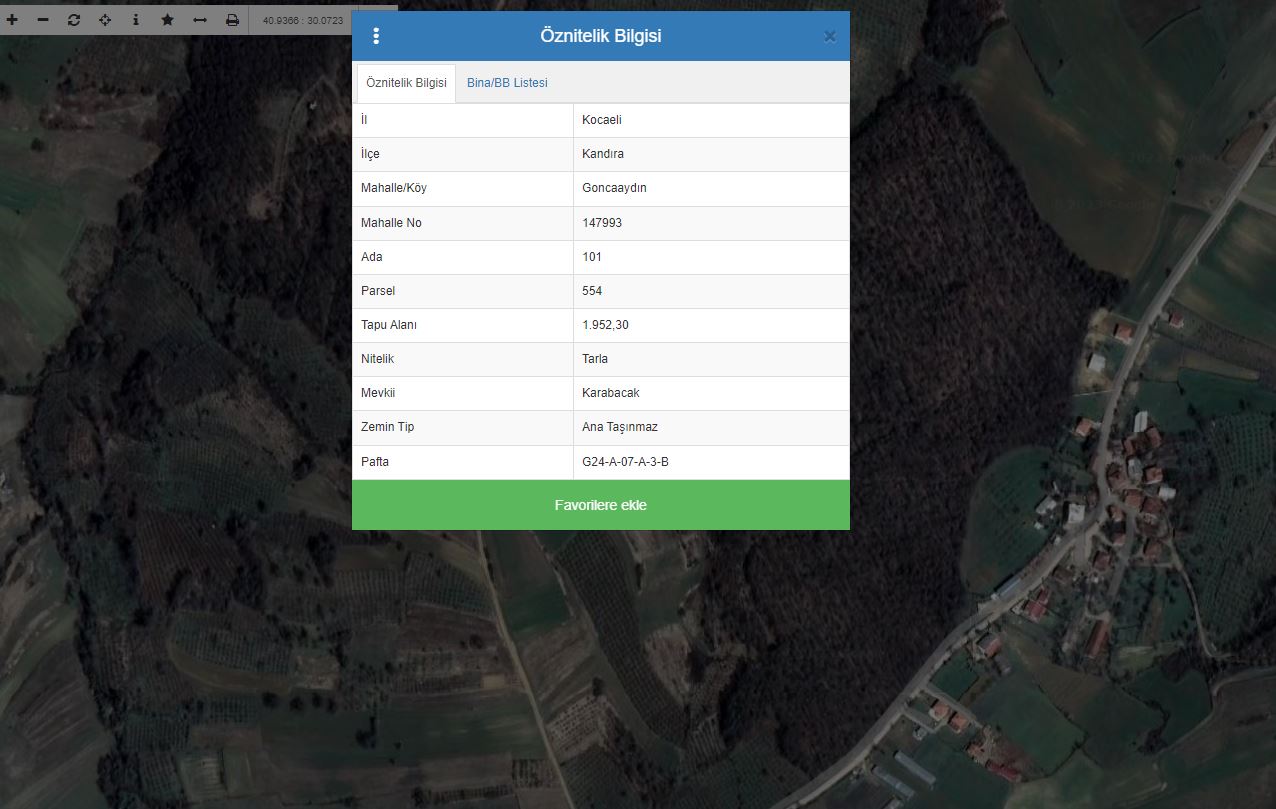Close the Öznitelik Bilgisi dialog
Screen dimensions: 1276x809
click(829, 37)
